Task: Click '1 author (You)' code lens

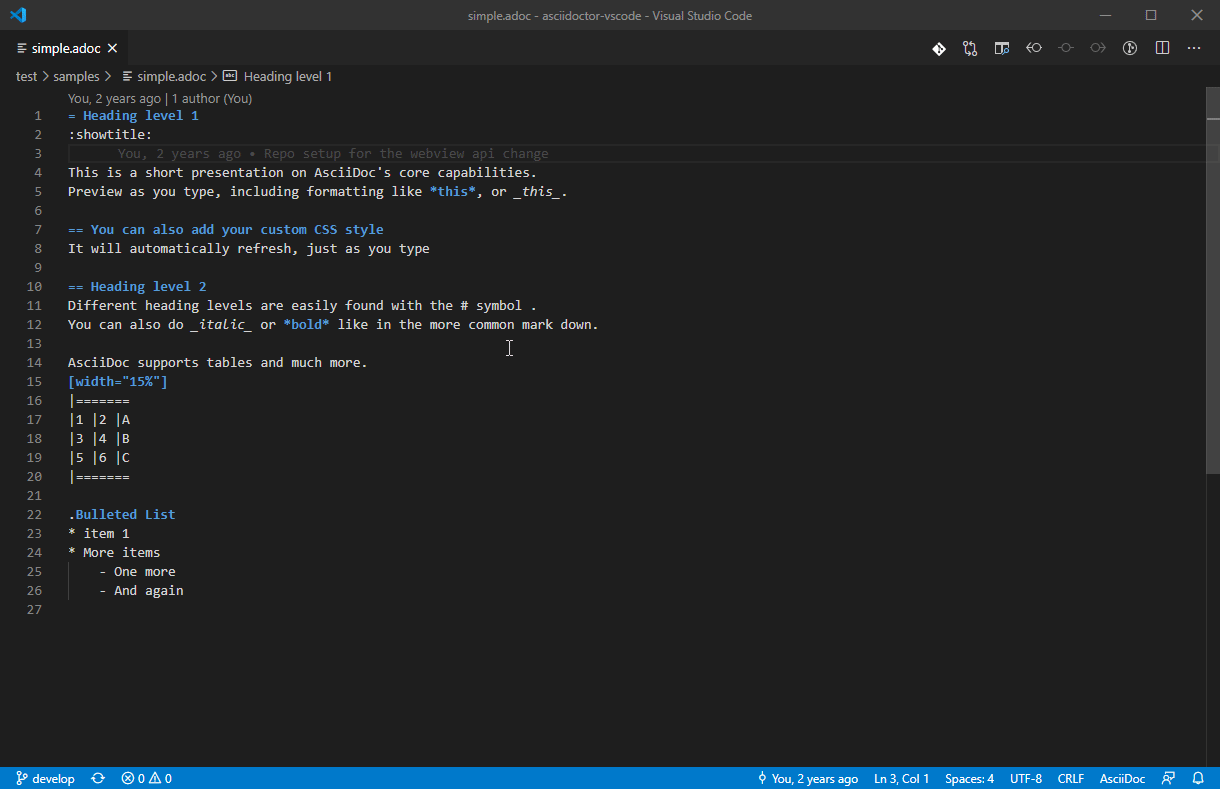Action: (x=212, y=98)
